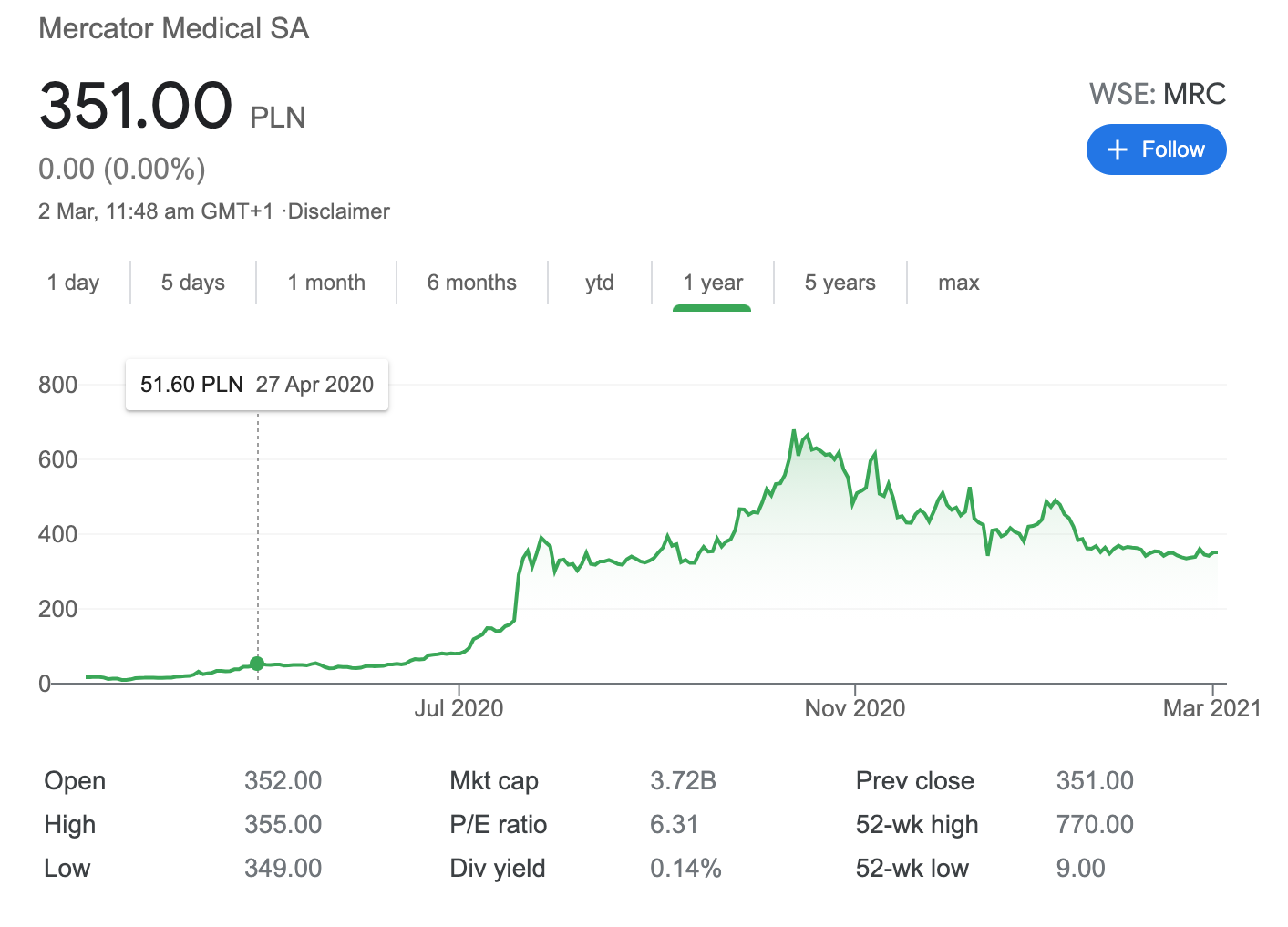Click the Mar 2021 axis label
Screen dimensions: 1288x927
pos(1212,708)
